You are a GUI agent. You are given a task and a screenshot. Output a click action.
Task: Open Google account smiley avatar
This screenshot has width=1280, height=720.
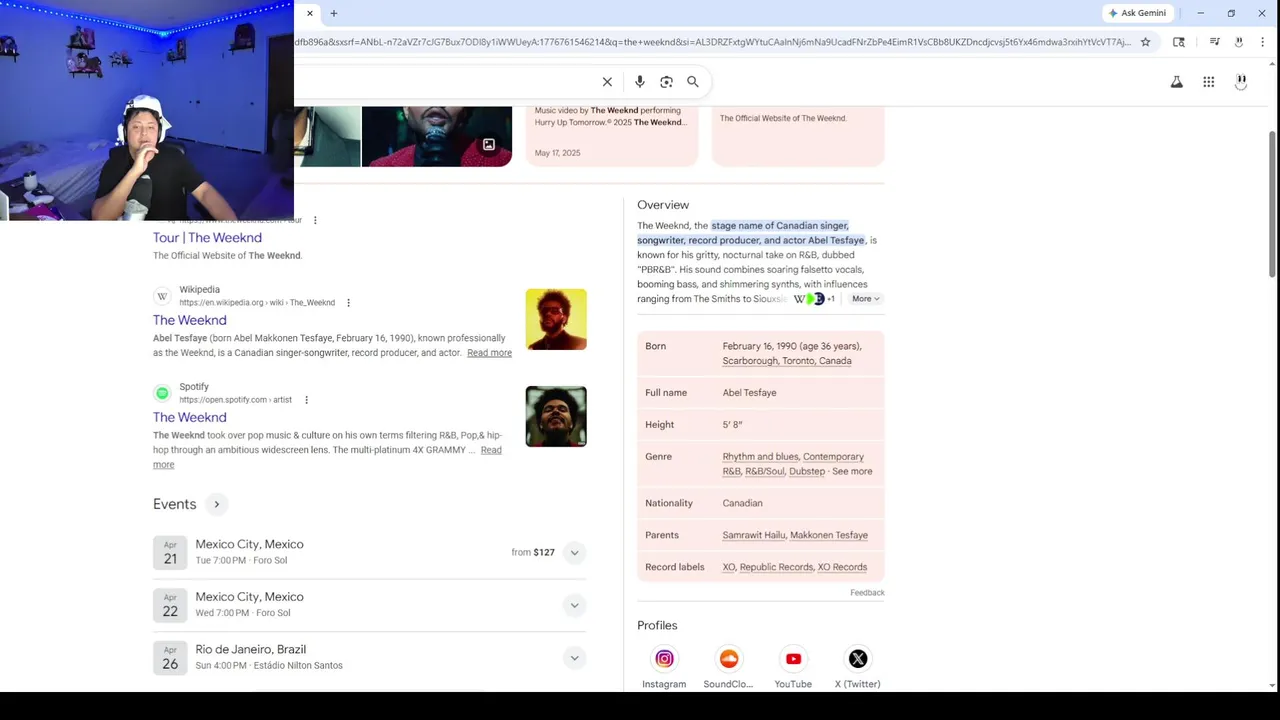pyautogui.click(x=1241, y=81)
